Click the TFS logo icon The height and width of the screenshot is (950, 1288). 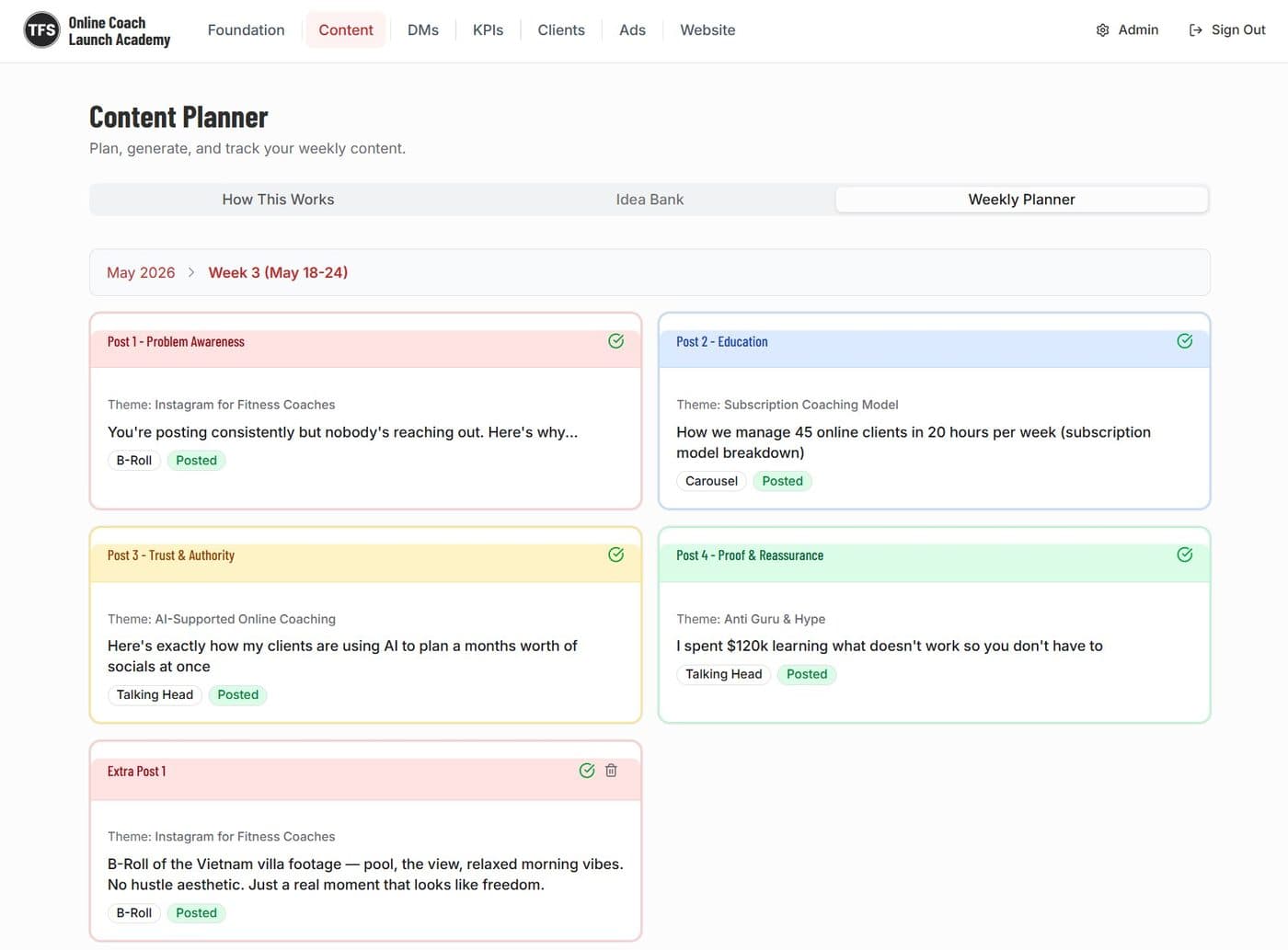click(41, 30)
